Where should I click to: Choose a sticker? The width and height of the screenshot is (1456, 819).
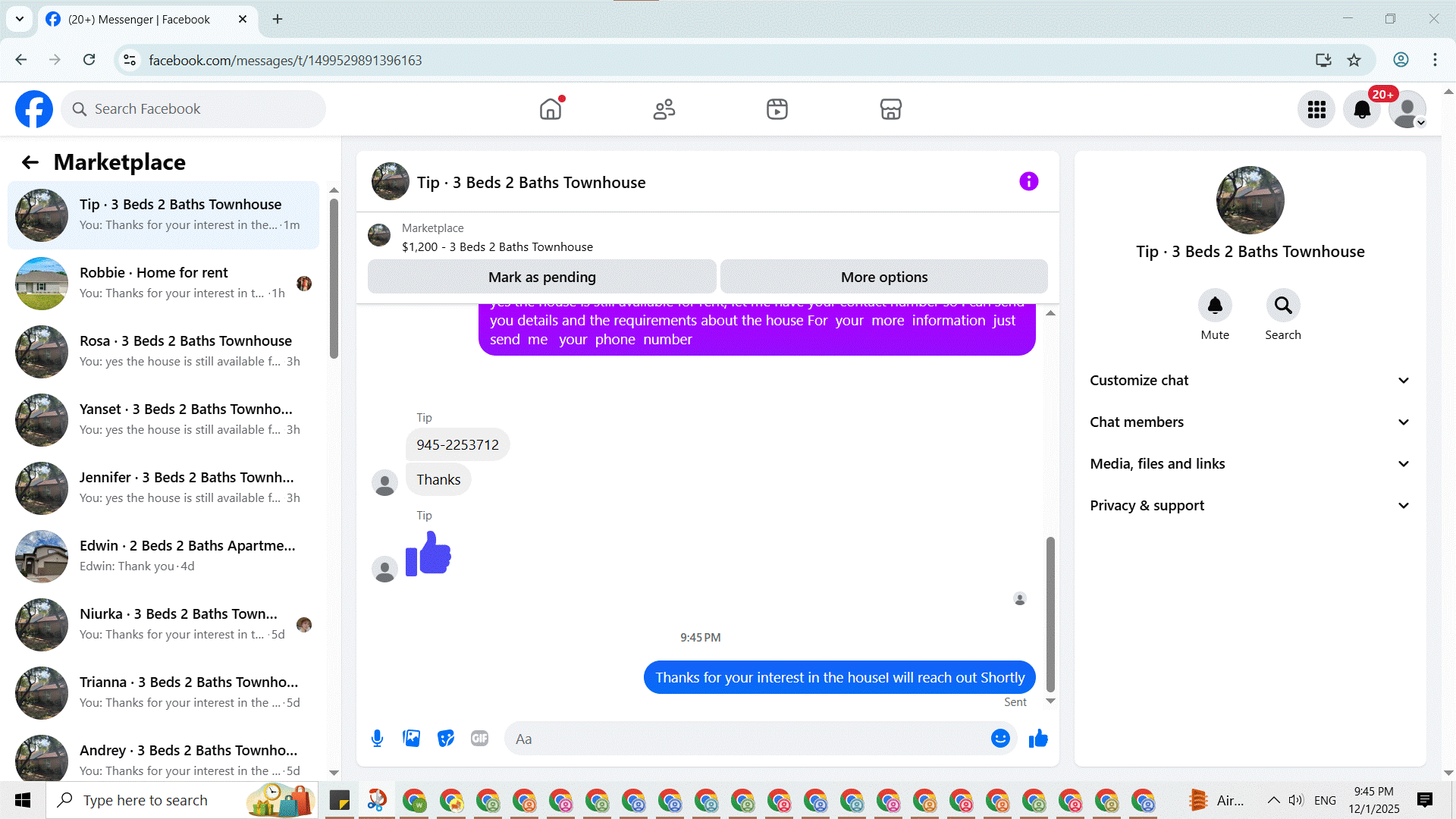[446, 739]
